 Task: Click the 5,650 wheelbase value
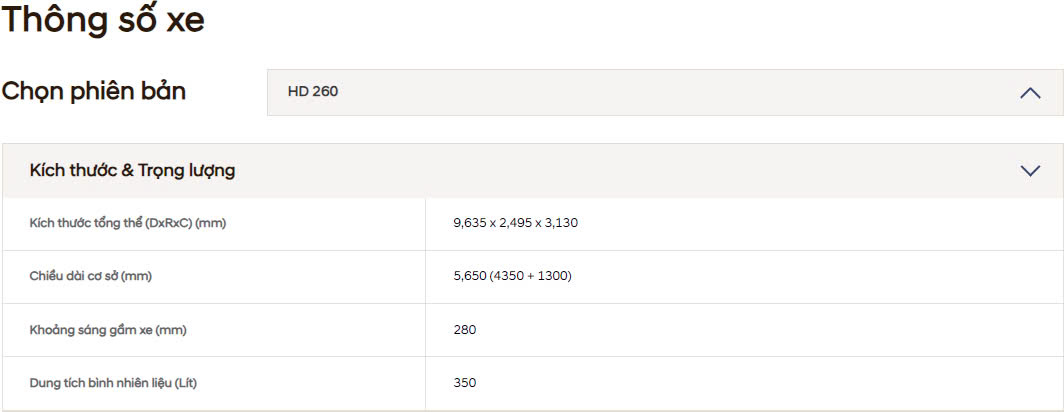pyautogui.click(x=469, y=276)
